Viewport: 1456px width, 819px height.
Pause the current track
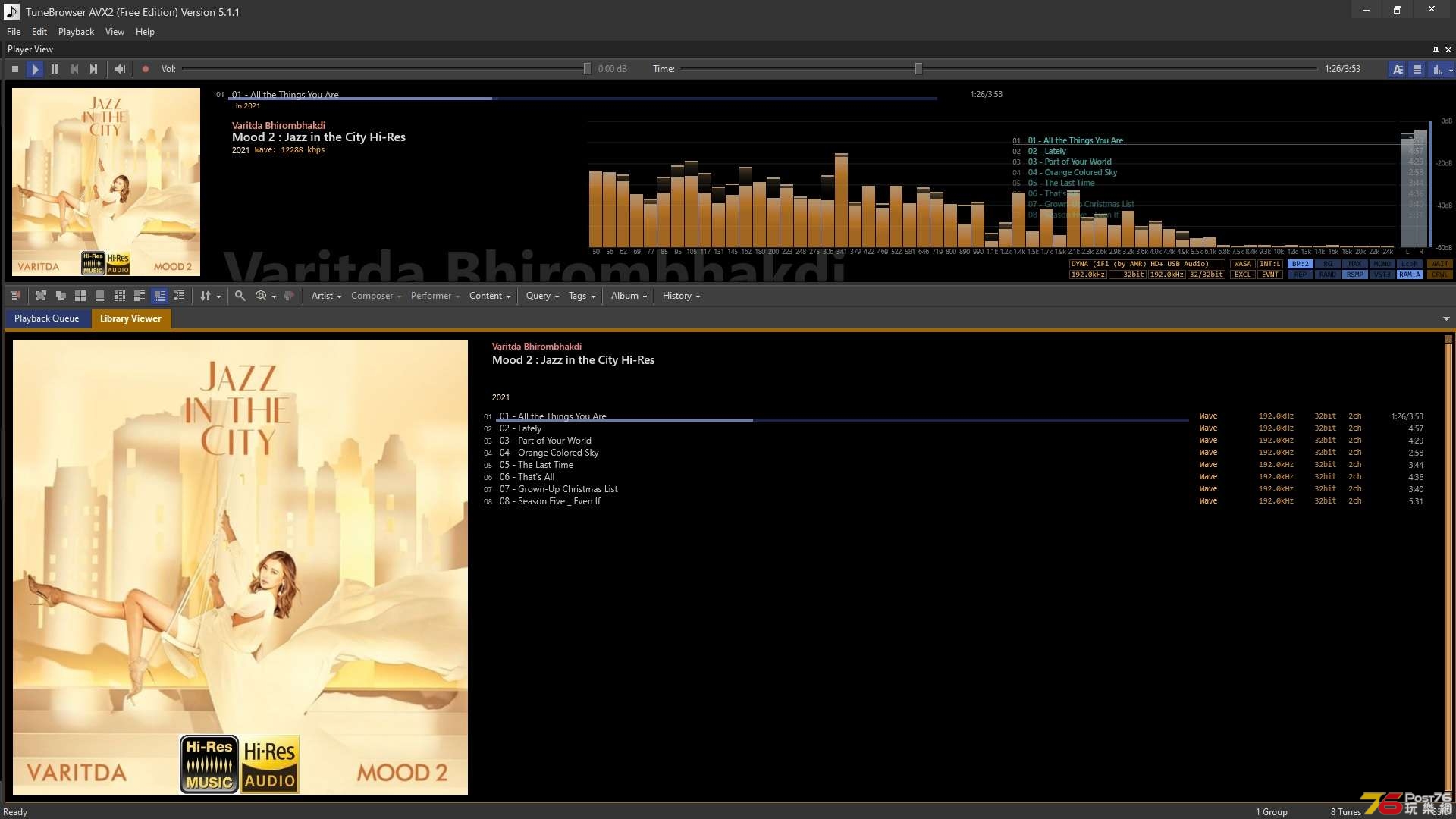[55, 69]
